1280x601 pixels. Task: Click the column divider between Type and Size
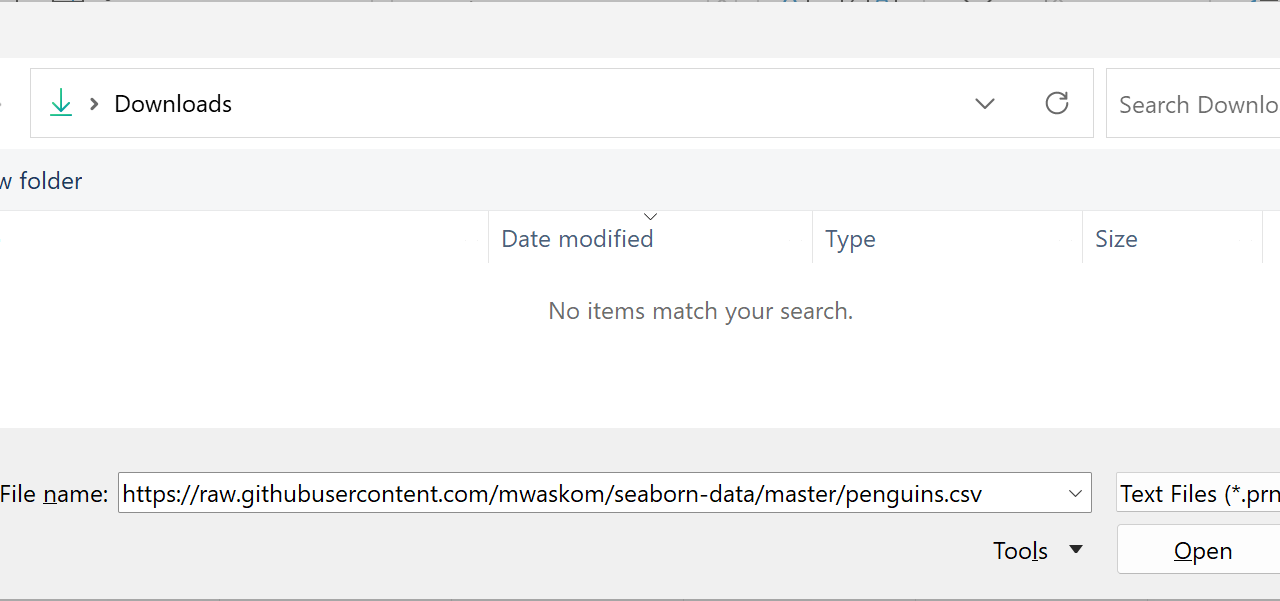(1082, 239)
